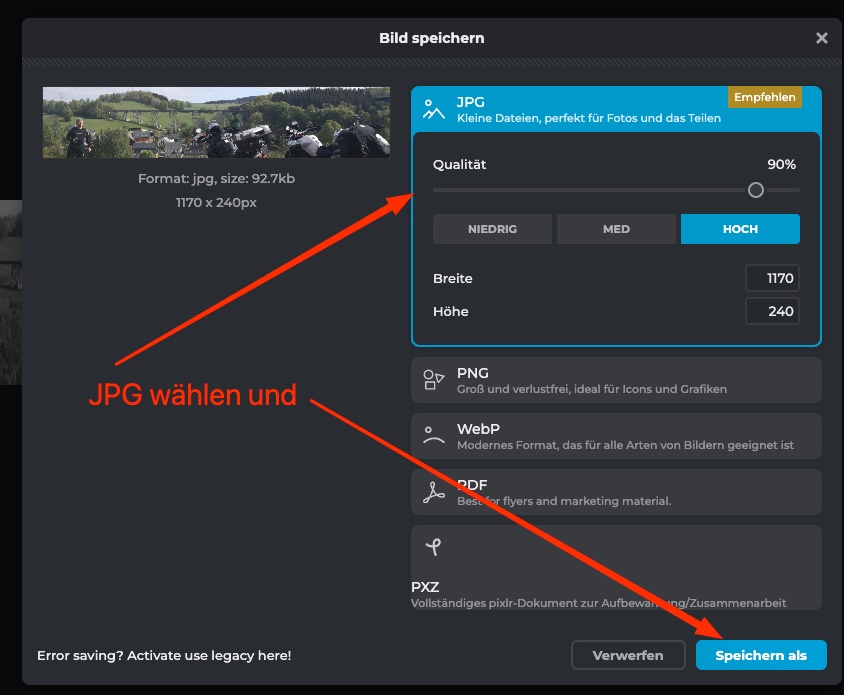This screenshot has height=695, width=844.
Task: Set quality preset to NIEDRIG
Action: click(492, 229)
